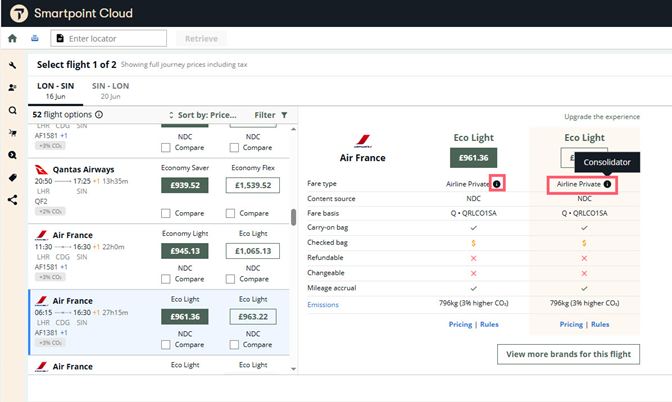This screenshot has height=402, width=672.
Task: Click the flight list scroll up arrow
Action: pyautogui.click(x=294, y=129)
